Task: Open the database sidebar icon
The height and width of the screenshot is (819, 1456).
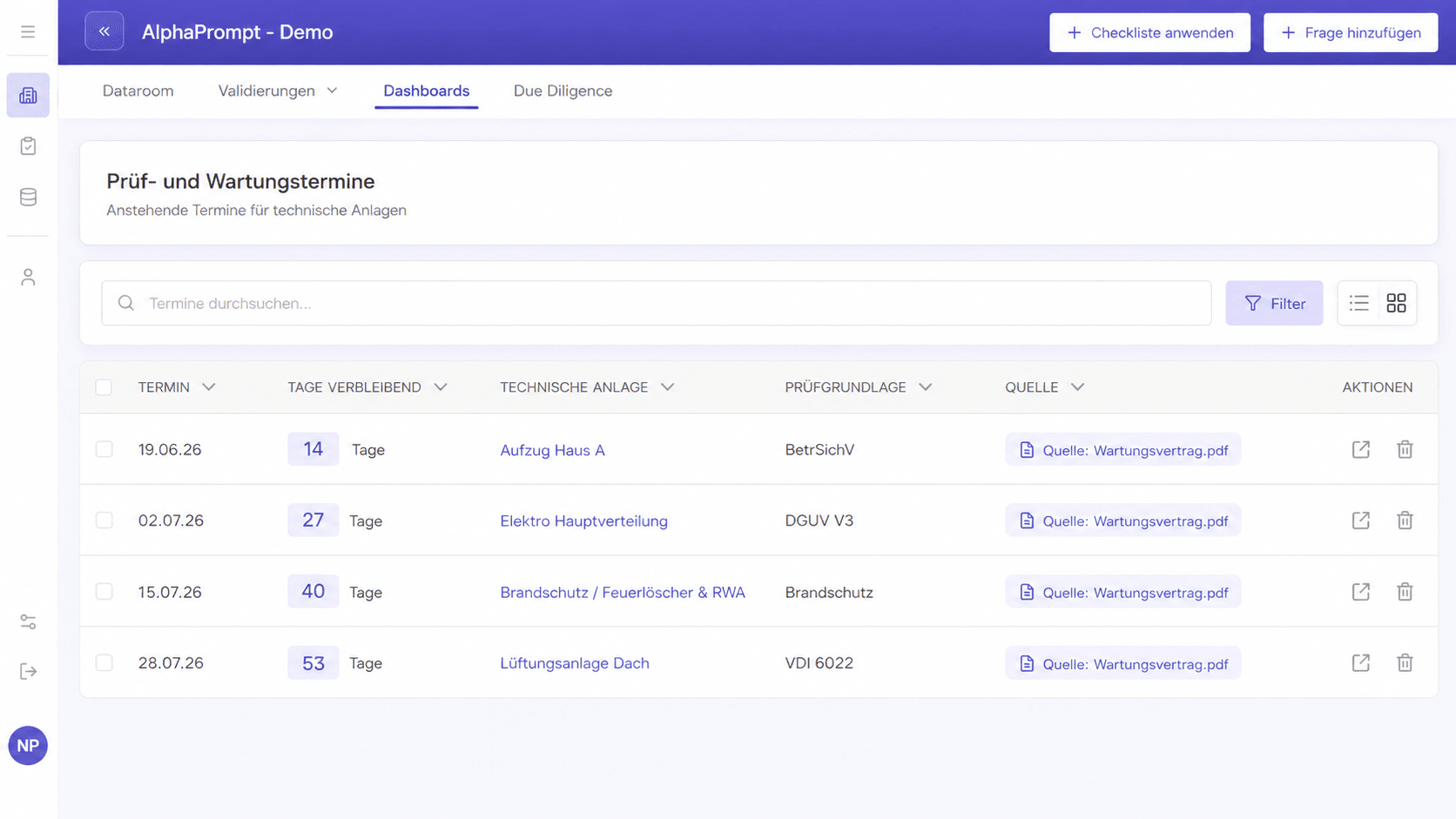Action: (28, 198)
